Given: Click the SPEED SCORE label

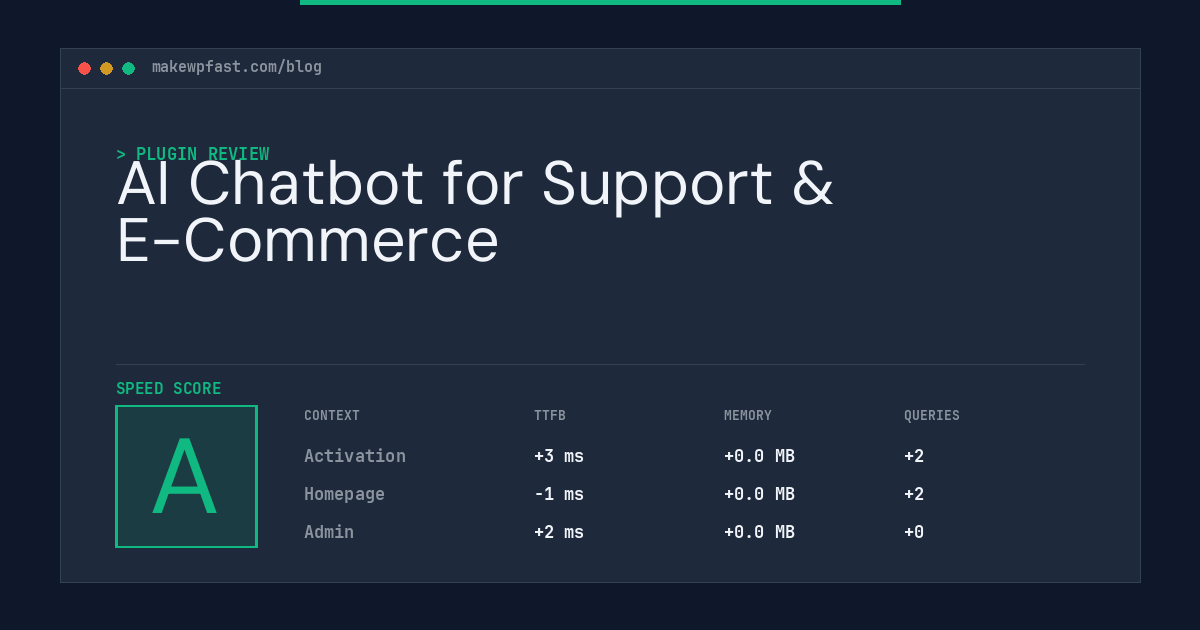Looking at the screenshot, I should pyautogui.click(x=169, y=388).
